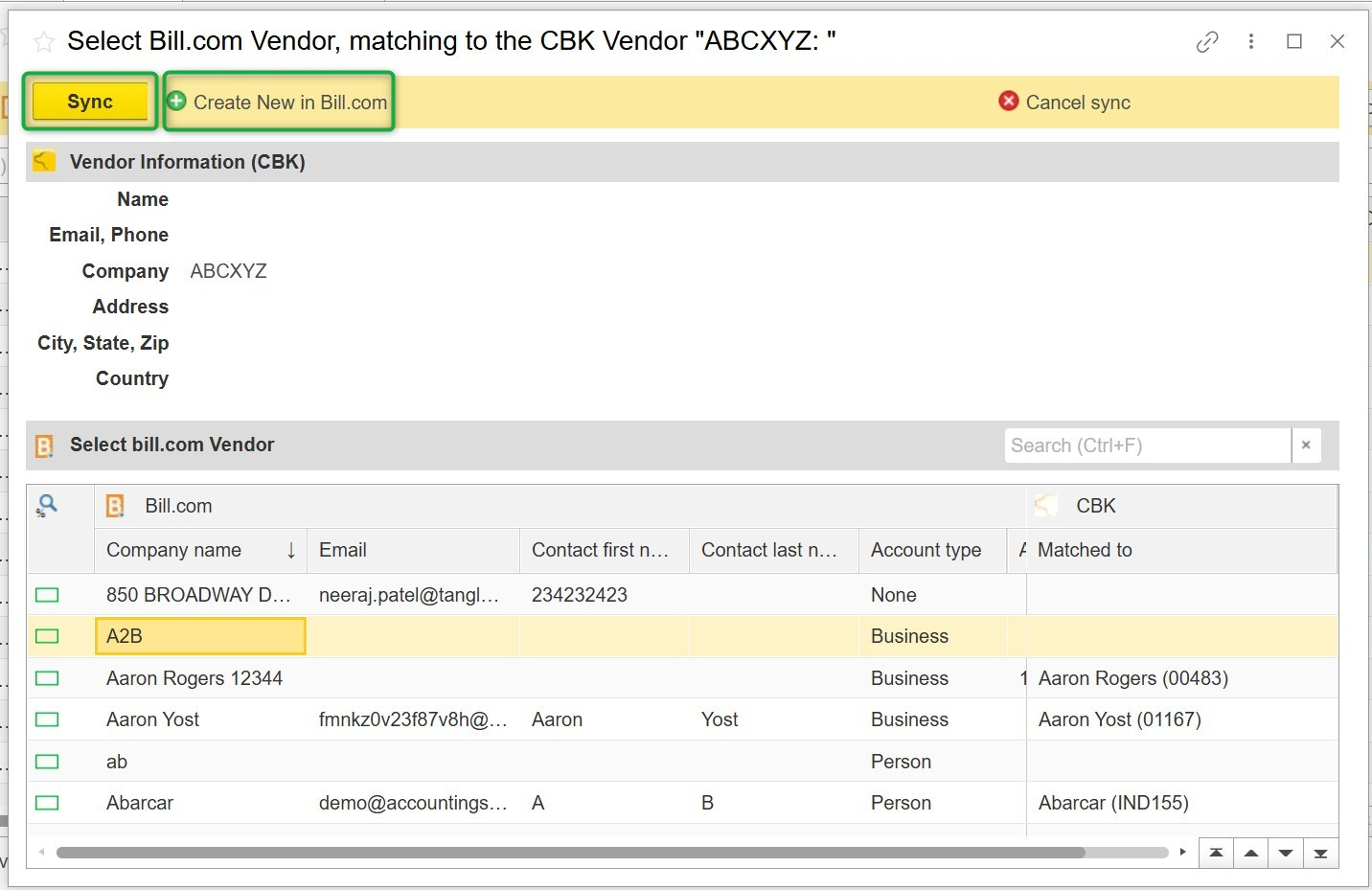Move down one row with down arrow
The width and height of the screenshot is (1372, 890).
(x=1286, y=853)
